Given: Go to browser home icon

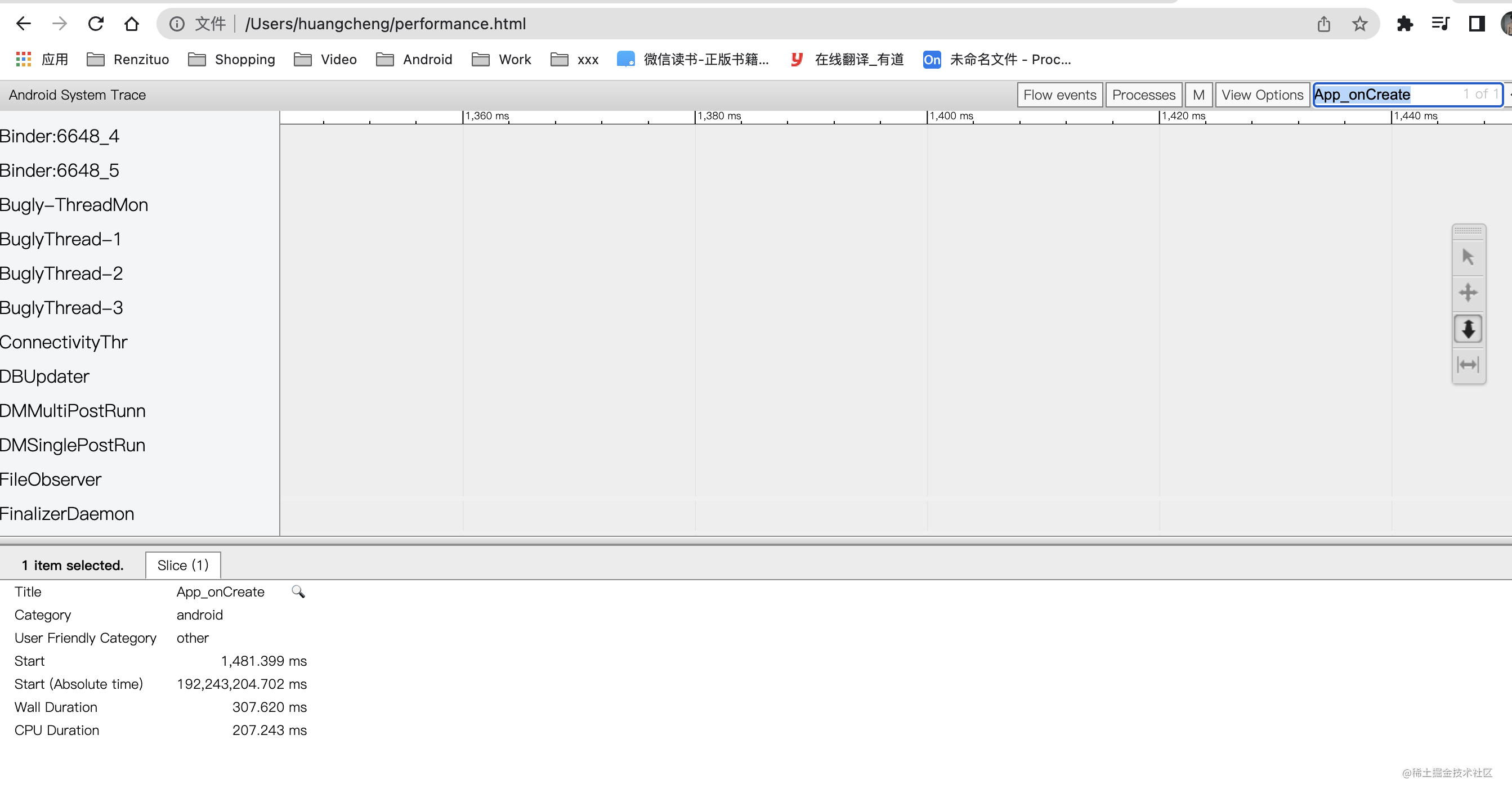Looking at the screenshot, I should coord(132,24).
